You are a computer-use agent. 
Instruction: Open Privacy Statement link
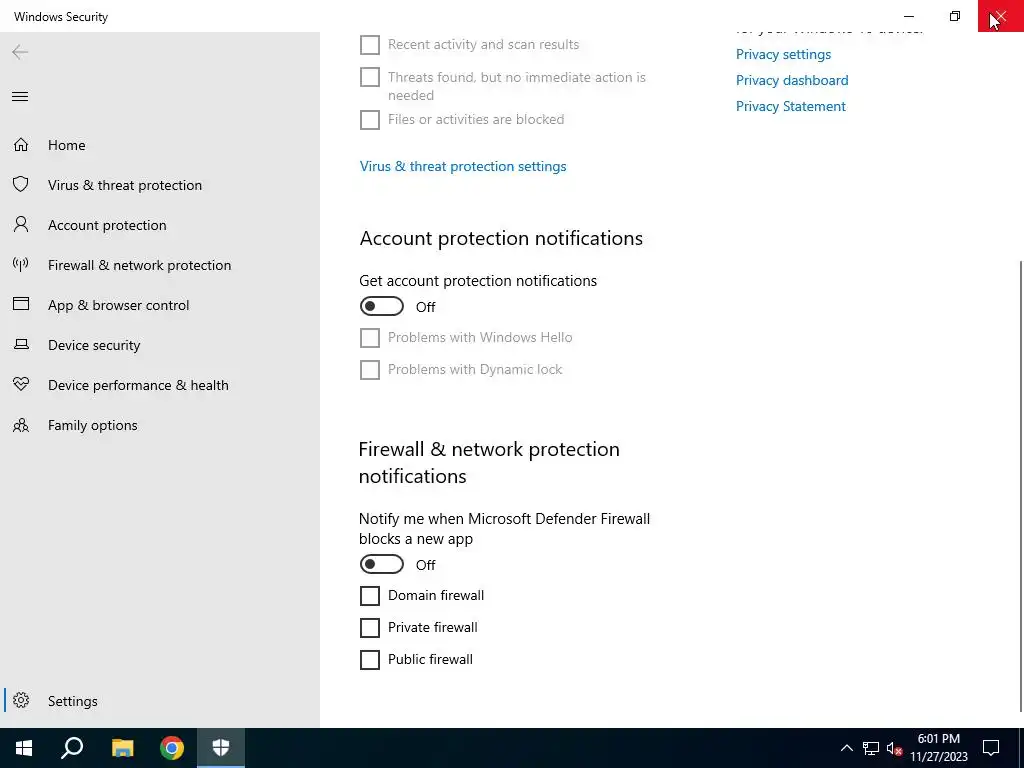click(x=791, y=106)
